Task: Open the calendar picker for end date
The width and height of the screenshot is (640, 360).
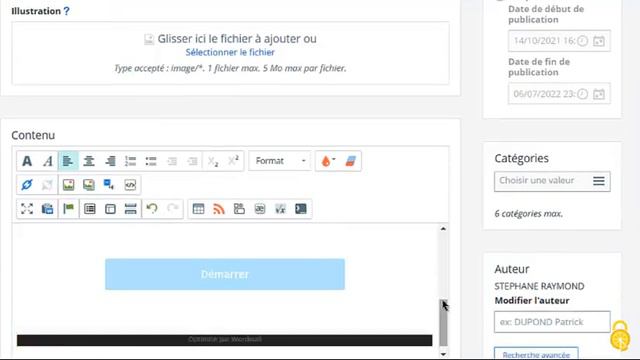Action: coord(599,94)
